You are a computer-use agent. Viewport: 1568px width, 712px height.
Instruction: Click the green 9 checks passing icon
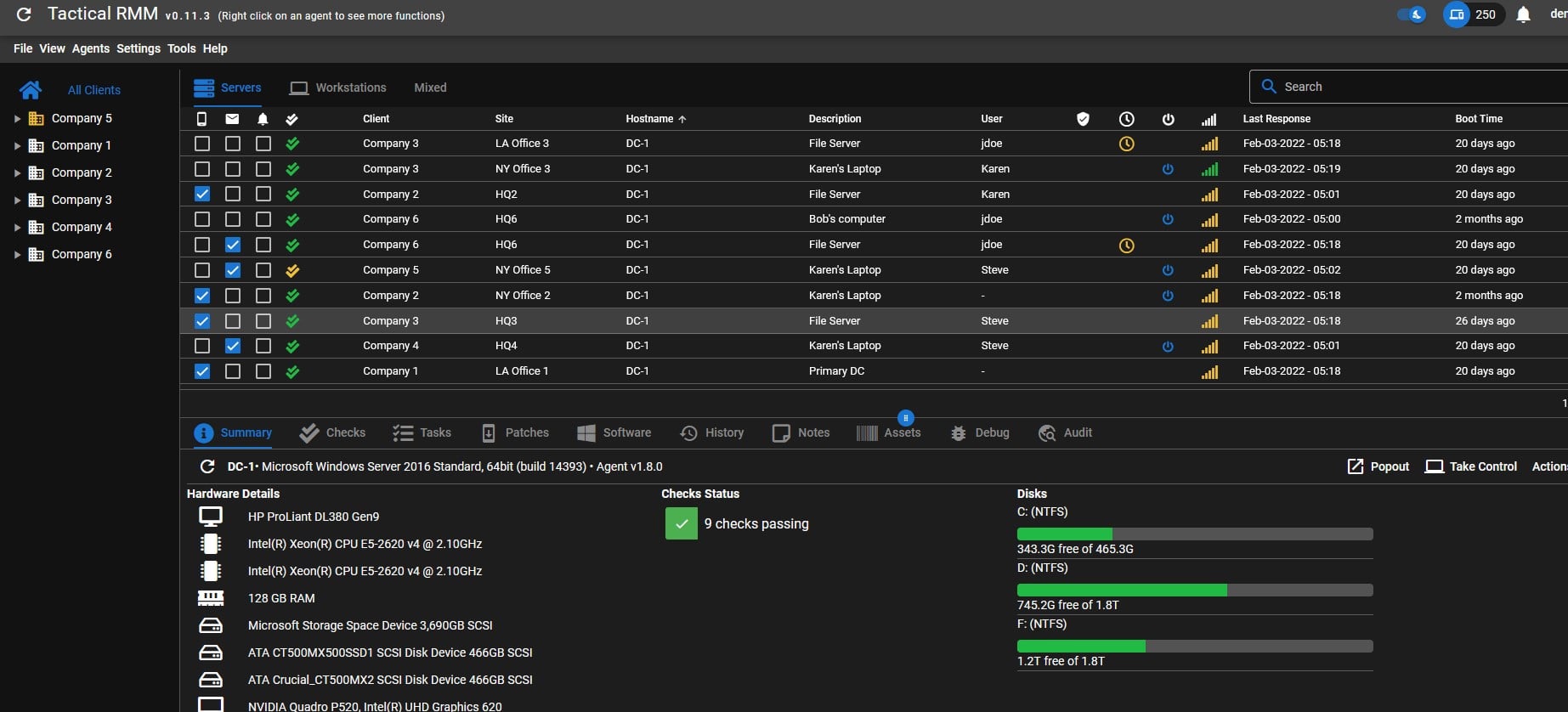coord(682,523)
